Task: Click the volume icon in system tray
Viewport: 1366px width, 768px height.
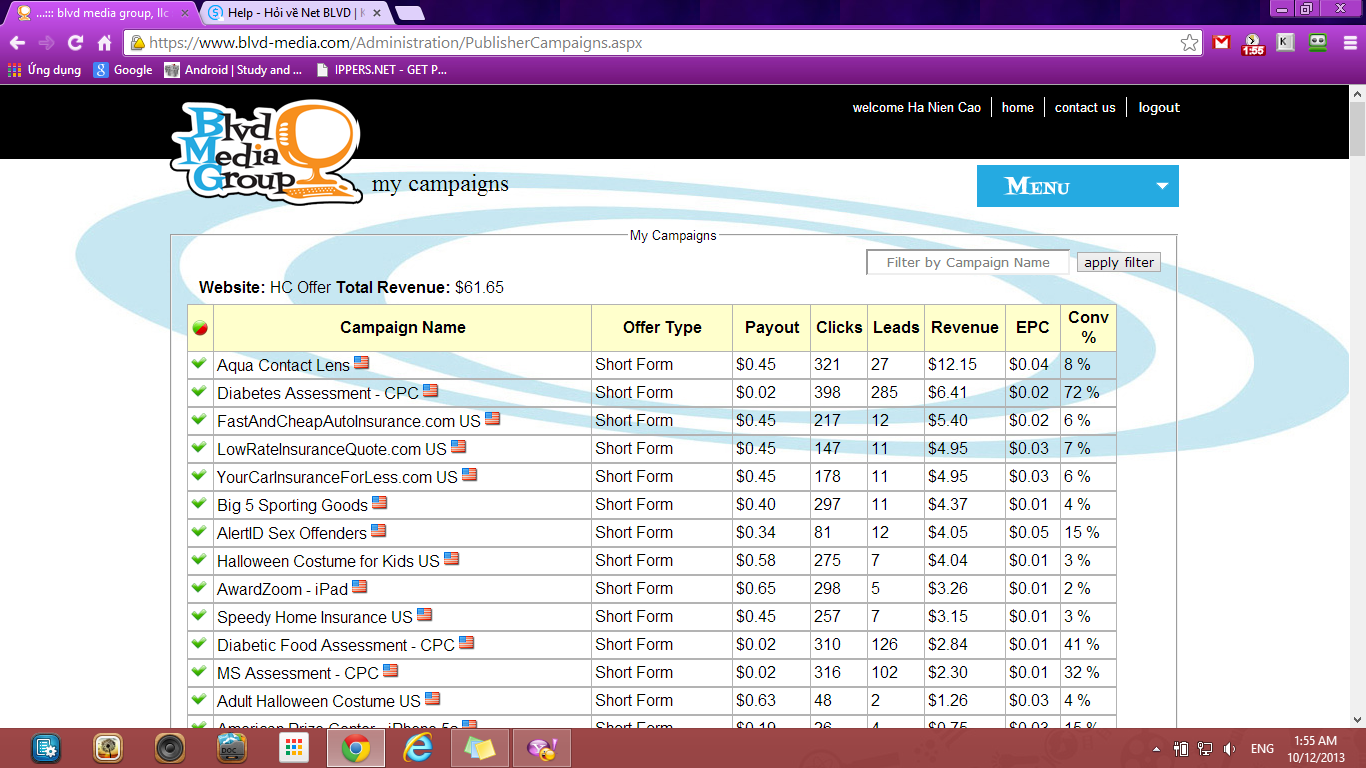Action: point(1229,749)
